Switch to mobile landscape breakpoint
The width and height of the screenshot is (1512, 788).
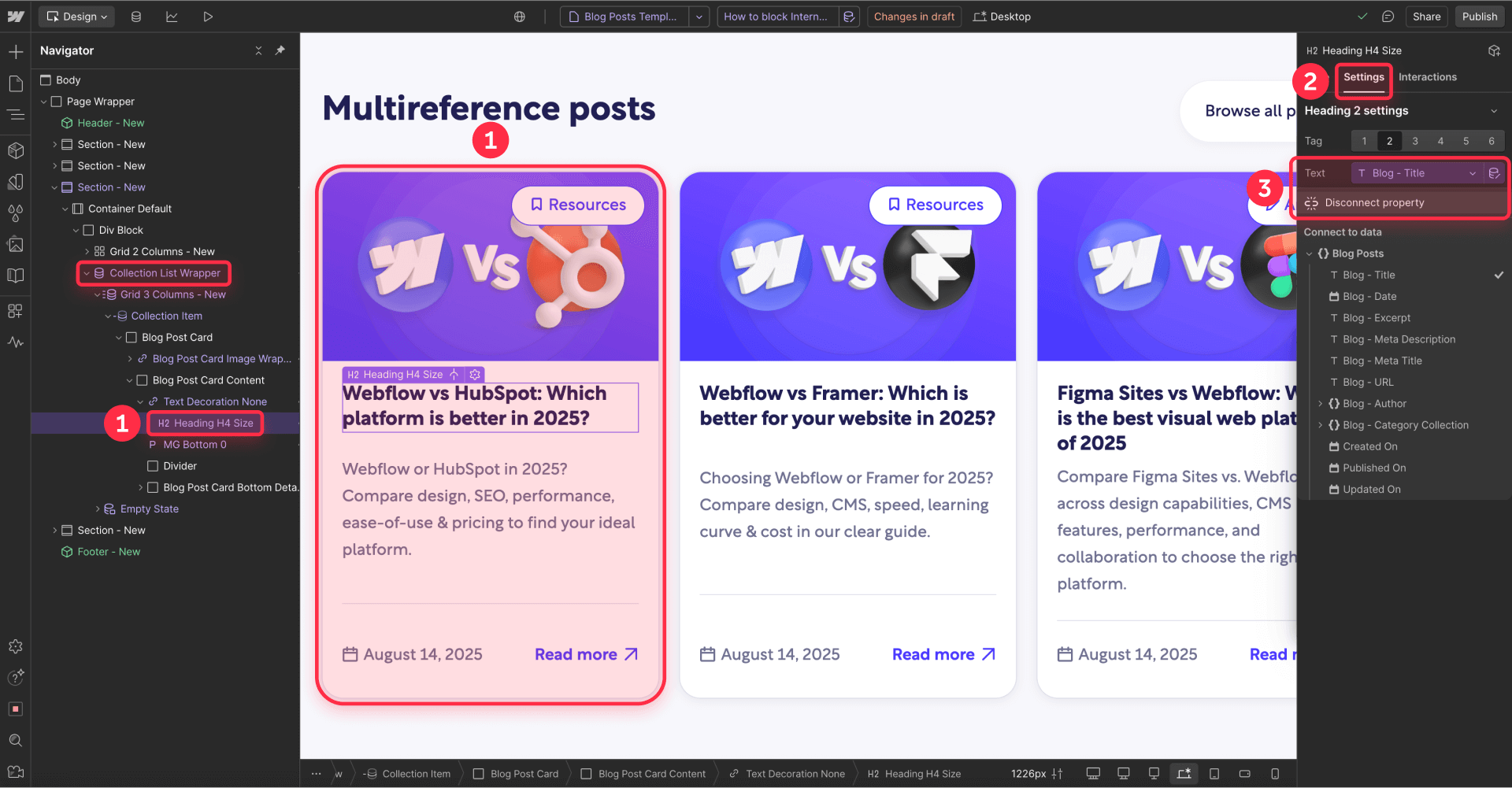point(1244,774)
